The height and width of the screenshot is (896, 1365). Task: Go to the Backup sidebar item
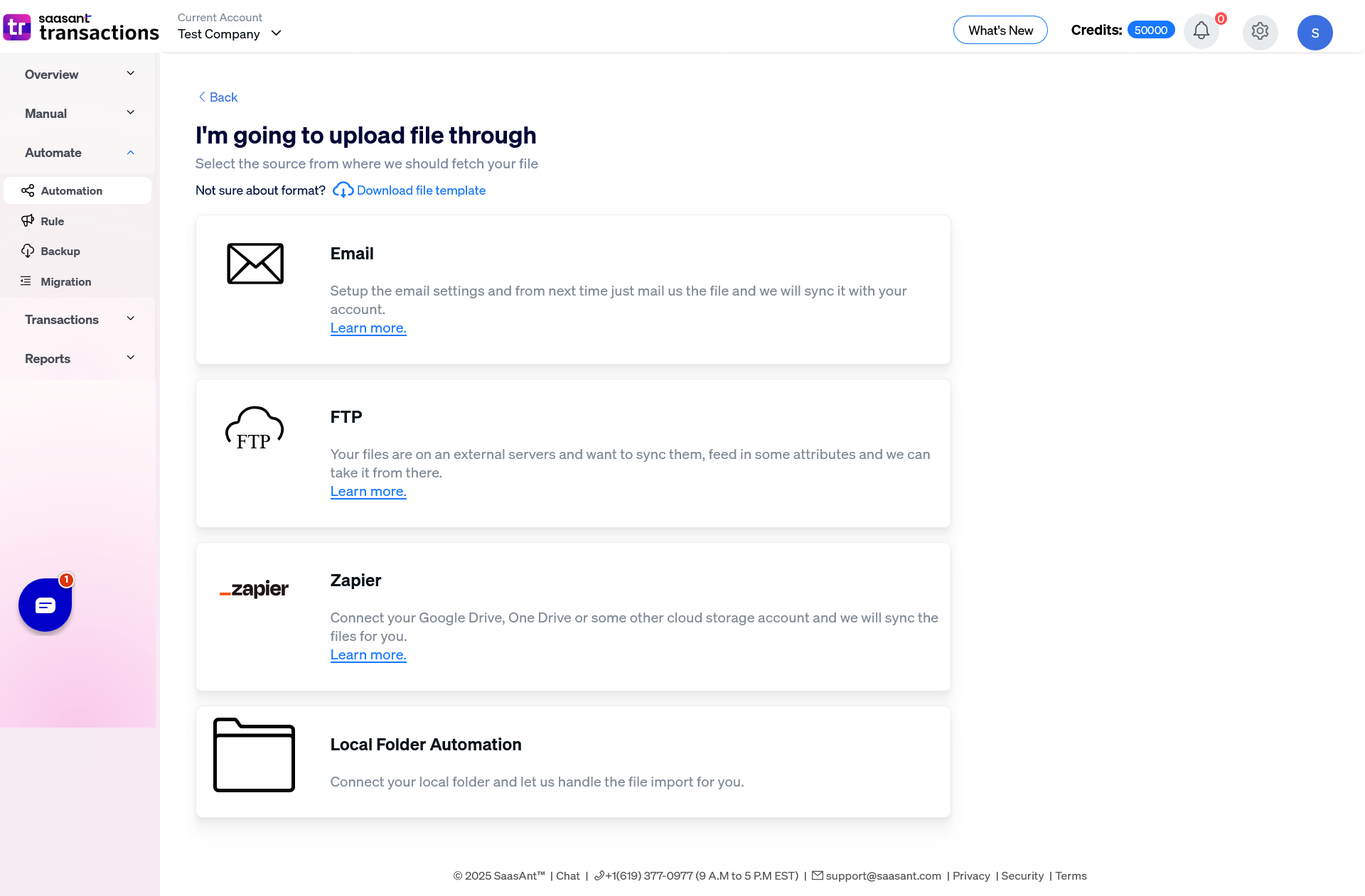[x=60, y=252]
